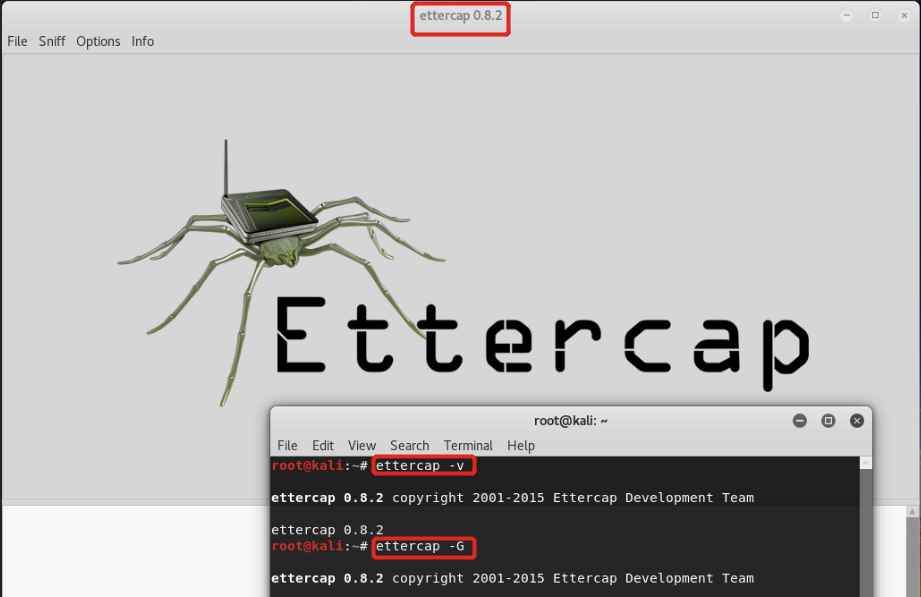Open the terminal's Help menu

point(521,445)
